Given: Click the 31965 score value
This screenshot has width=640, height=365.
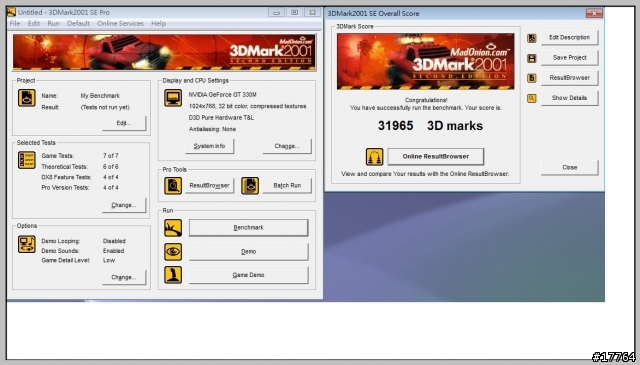Looking at the screenshot, I should click(x=396, y=126).
